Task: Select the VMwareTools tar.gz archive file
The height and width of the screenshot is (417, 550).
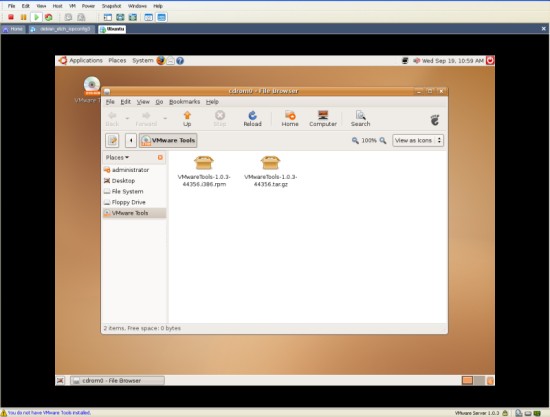Action: (x=270, y=171)
